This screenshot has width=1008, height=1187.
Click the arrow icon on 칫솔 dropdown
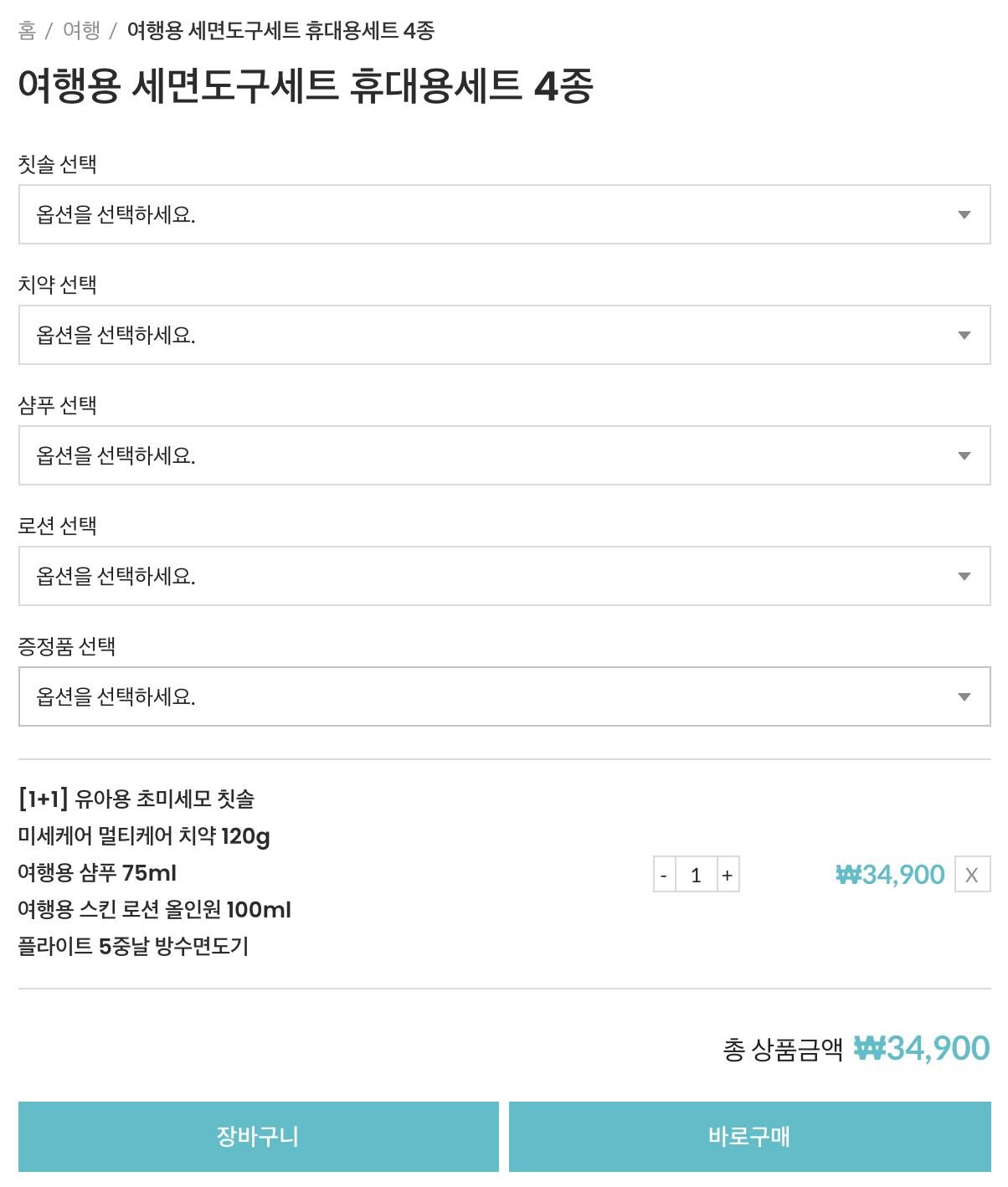pyautogui.click(x=964, y=215)
